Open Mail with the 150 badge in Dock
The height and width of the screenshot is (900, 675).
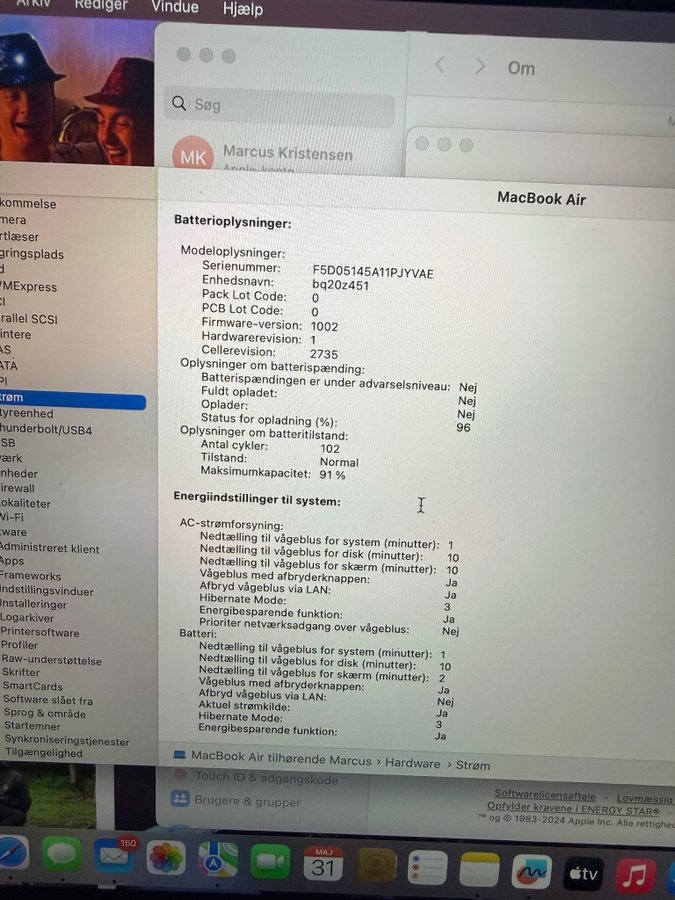click(115, 855)
